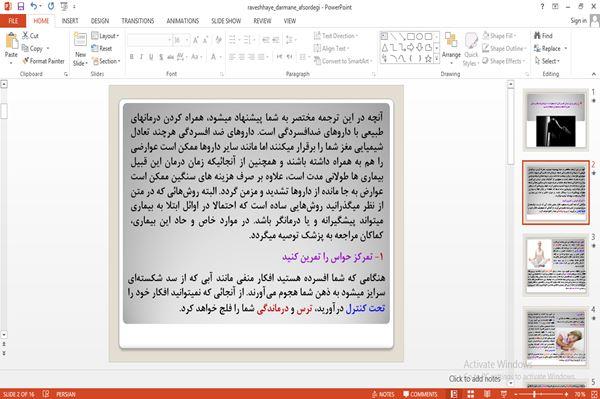Click the Sign in link

[578, 21]
